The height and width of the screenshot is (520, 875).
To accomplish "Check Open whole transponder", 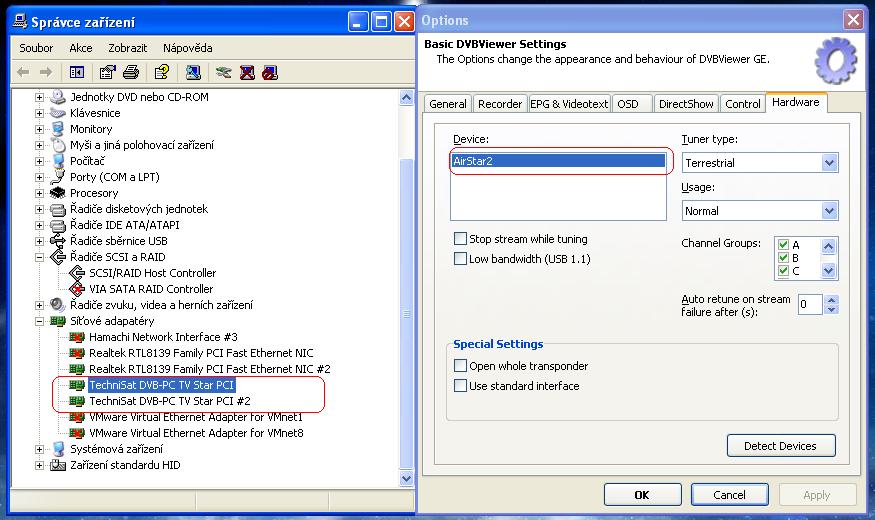I will [x=460, y=366].
